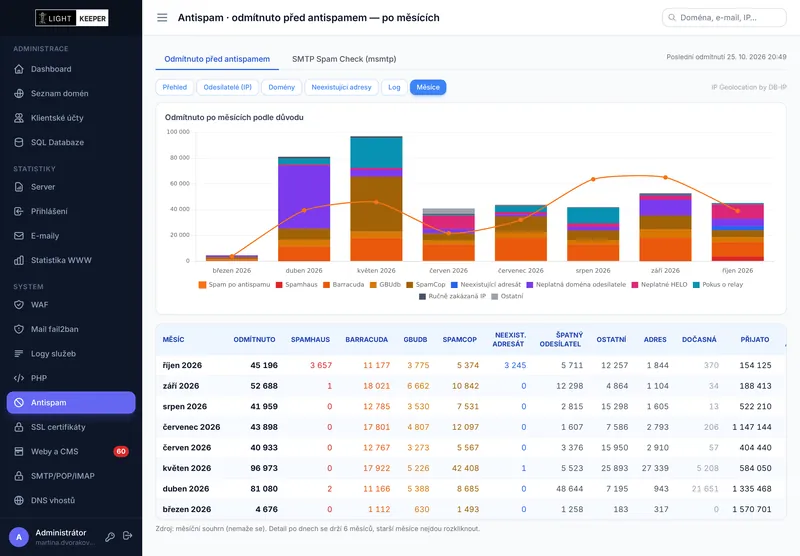Viewport: 800px width, 556px height.
Task: Click the orange line point over srpen 2026
Action: 593,179
